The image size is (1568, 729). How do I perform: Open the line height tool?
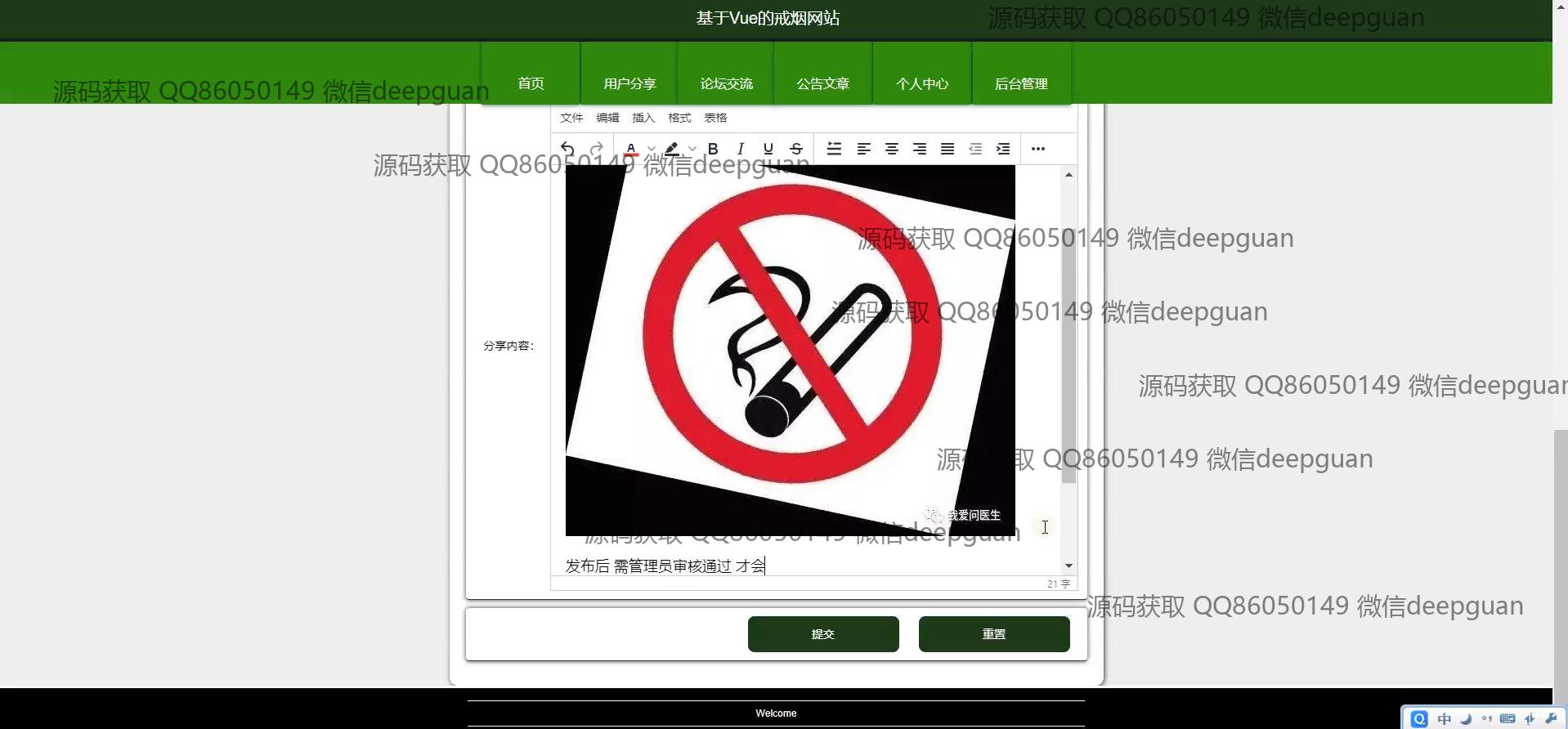(834, 149)
